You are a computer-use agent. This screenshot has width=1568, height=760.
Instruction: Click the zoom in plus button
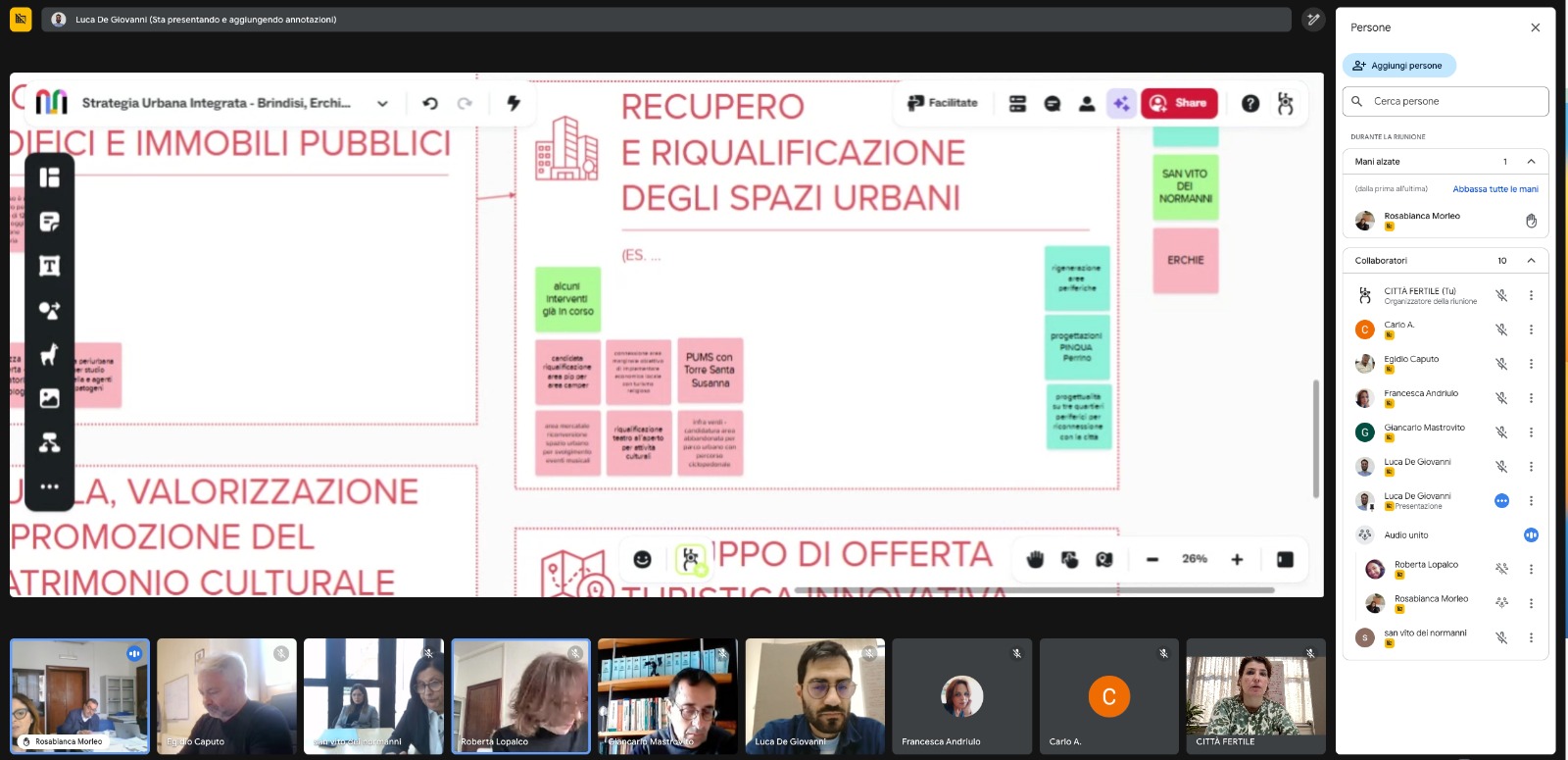pyautogui.click(x=1237, y=559)
